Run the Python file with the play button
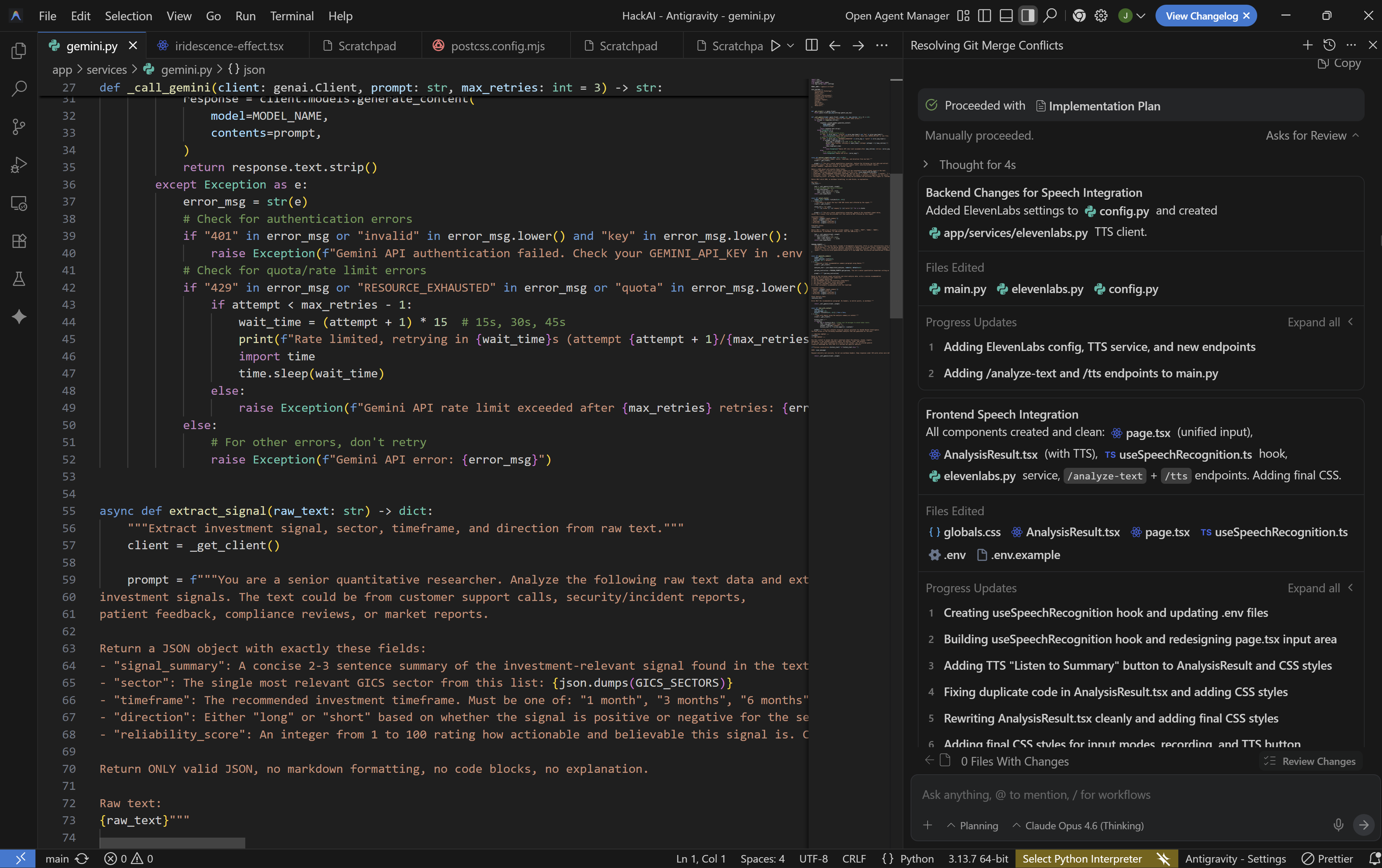Image resolution: width=1382 pixels, height=868 pixels. [775, 45]
